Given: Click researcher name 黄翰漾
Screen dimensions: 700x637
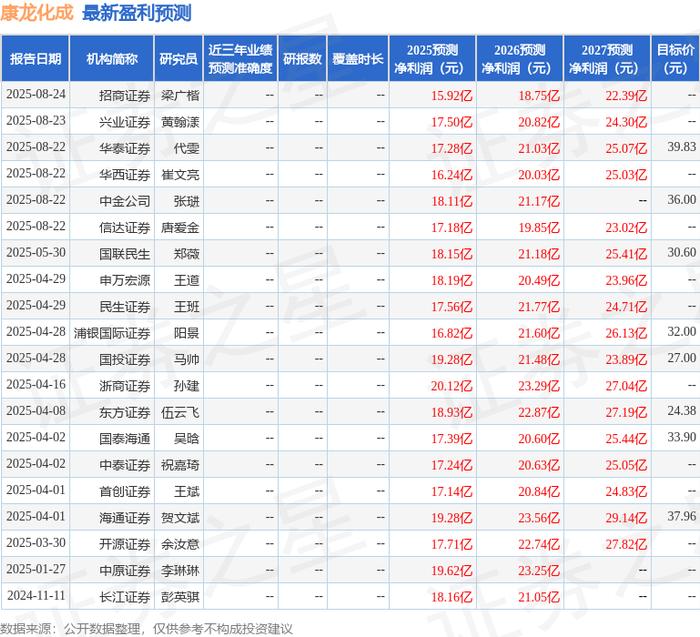Looking at the screenshot, I should coord(180,122).
